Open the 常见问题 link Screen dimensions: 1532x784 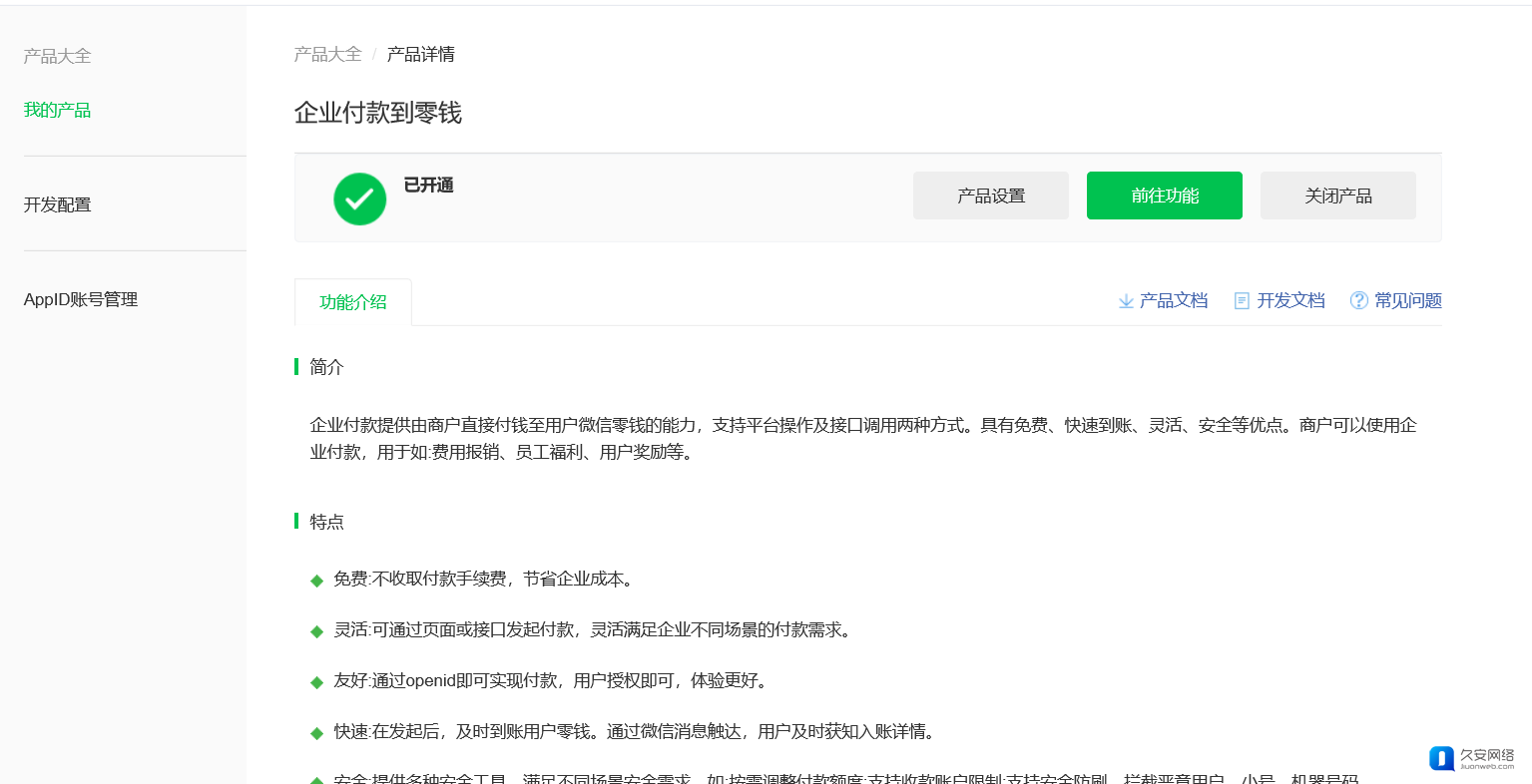pos(1408,300)
